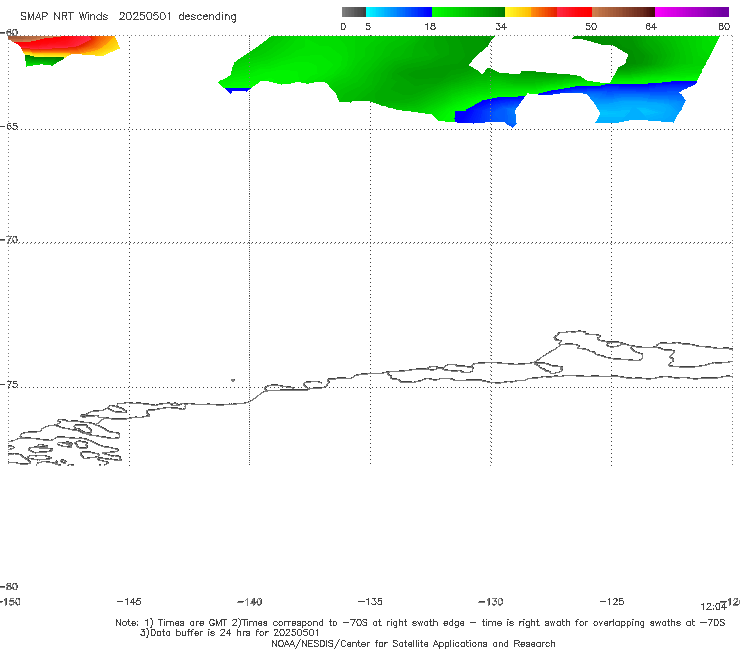Click the brown segment of the color bar
Screen dimensions: 740x650
click(623, 12)
